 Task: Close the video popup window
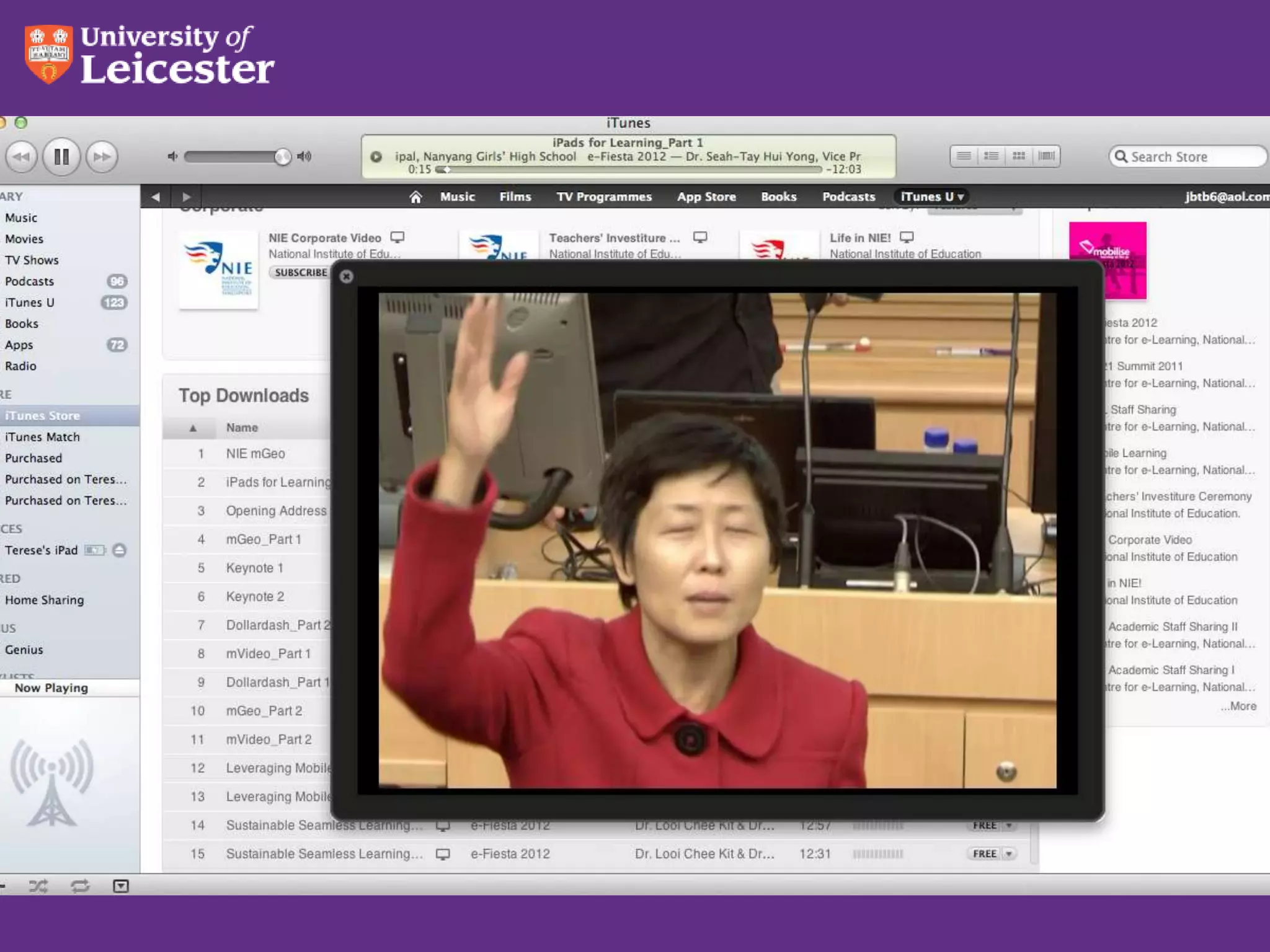coord(347,276)
